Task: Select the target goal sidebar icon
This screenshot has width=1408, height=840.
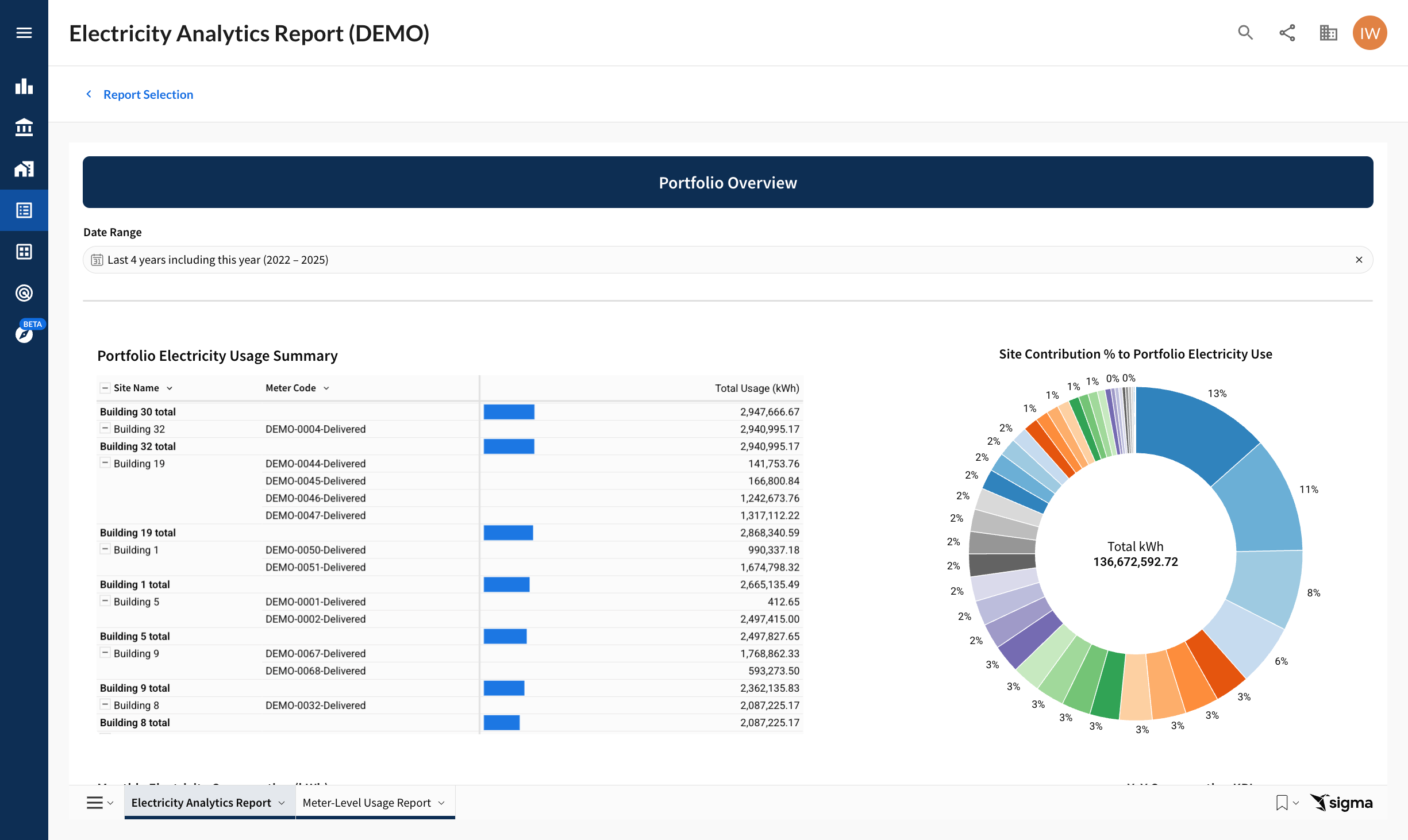Action: [24, 293]
